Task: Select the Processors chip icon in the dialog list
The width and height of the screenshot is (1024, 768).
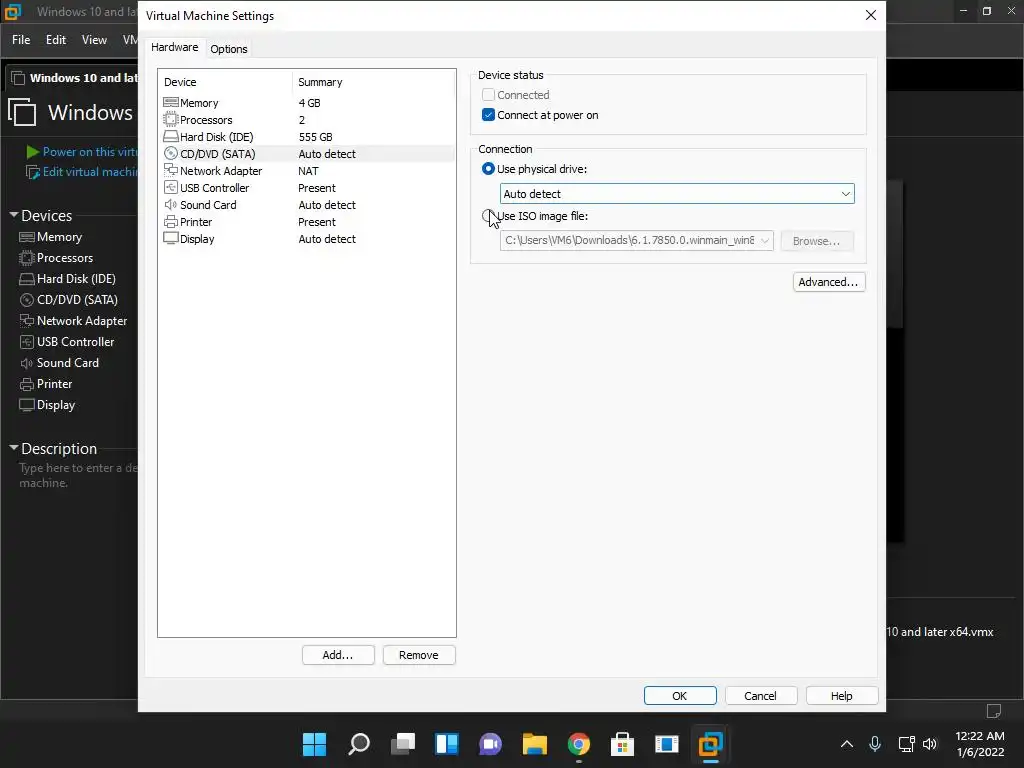Action: tap(170, 120)
